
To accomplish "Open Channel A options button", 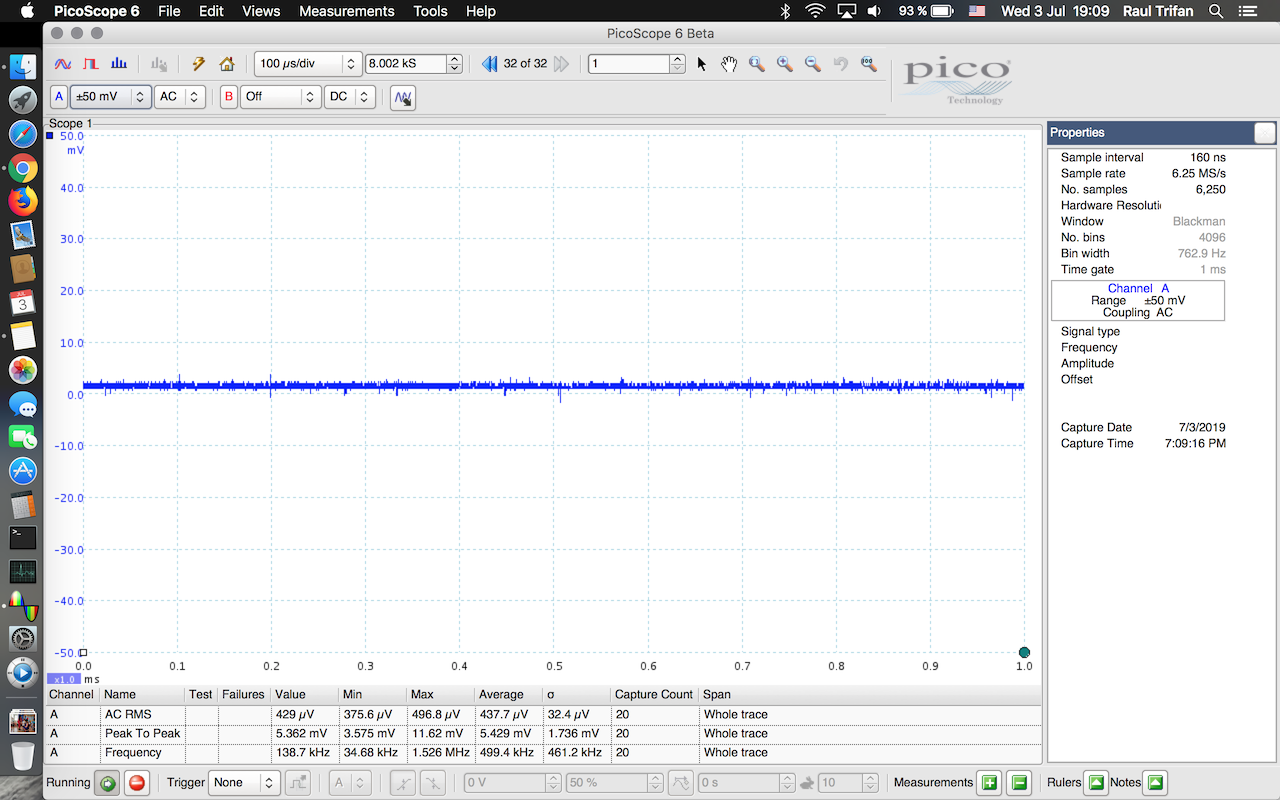I will click(x=58, y=97).
